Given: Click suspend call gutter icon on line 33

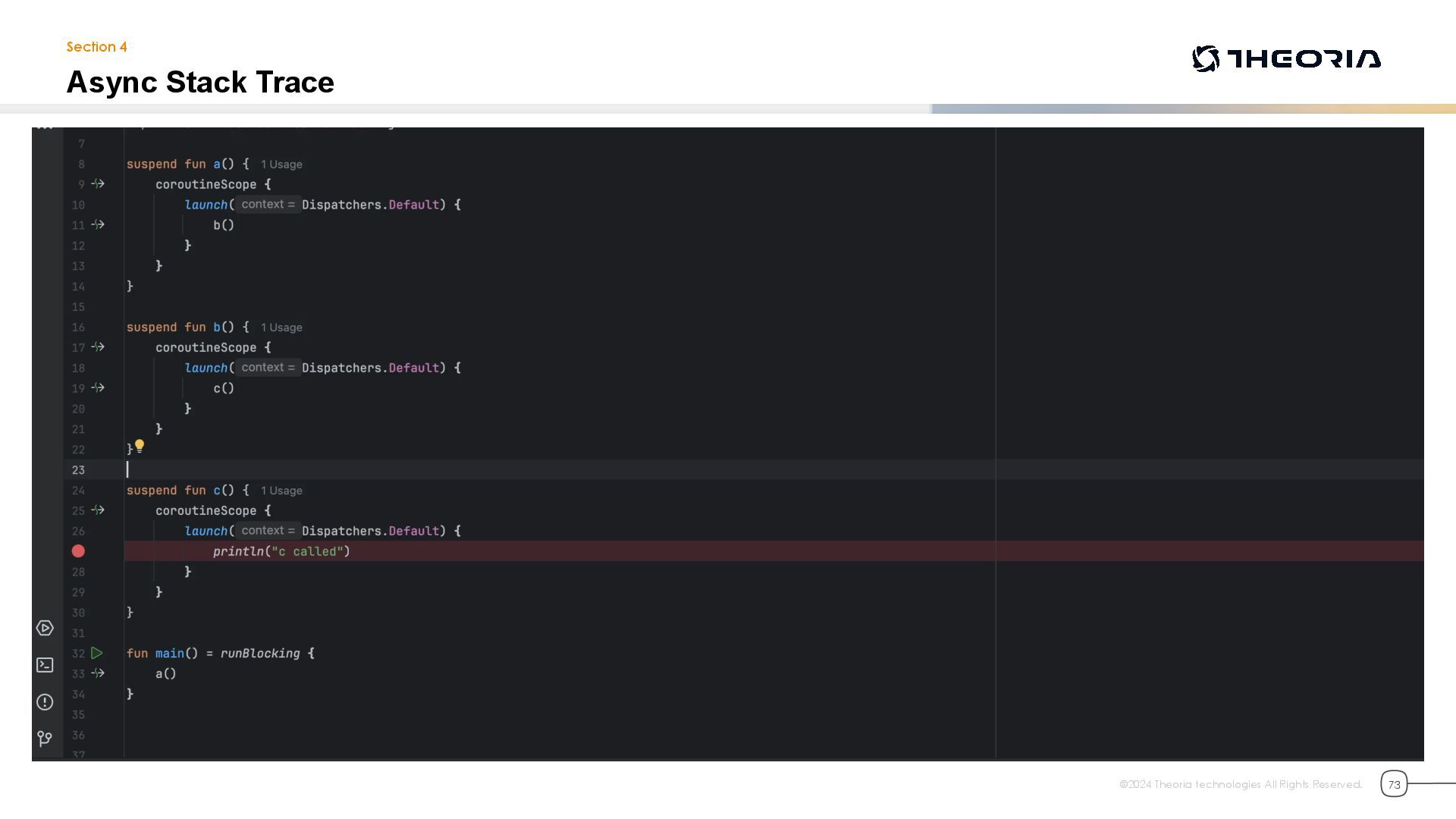Looking at the screenshot, I should pyautogui.click(x=98, y=673).
